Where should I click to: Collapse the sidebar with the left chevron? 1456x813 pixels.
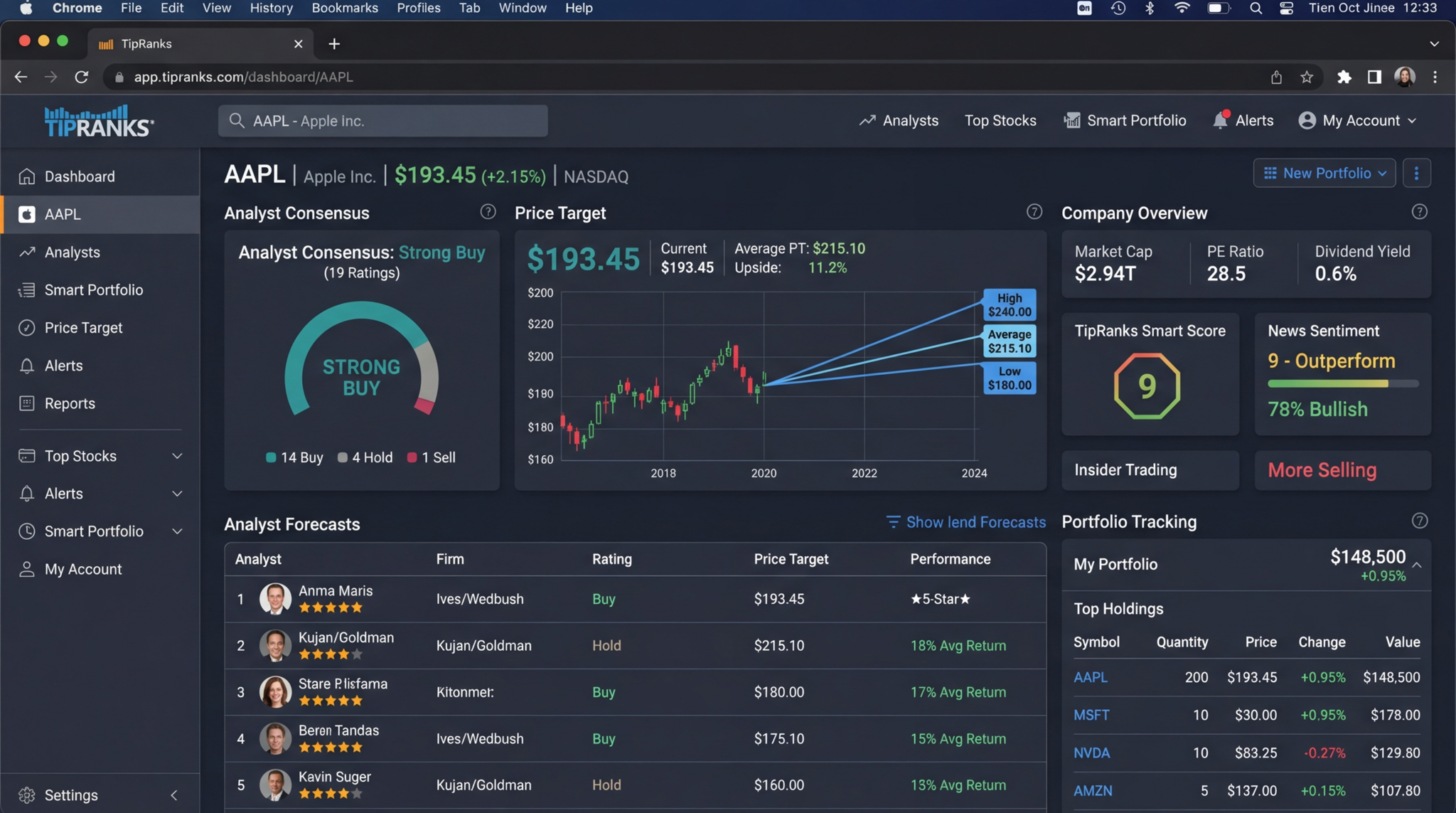pyautogui.click(x=174, y=795)
